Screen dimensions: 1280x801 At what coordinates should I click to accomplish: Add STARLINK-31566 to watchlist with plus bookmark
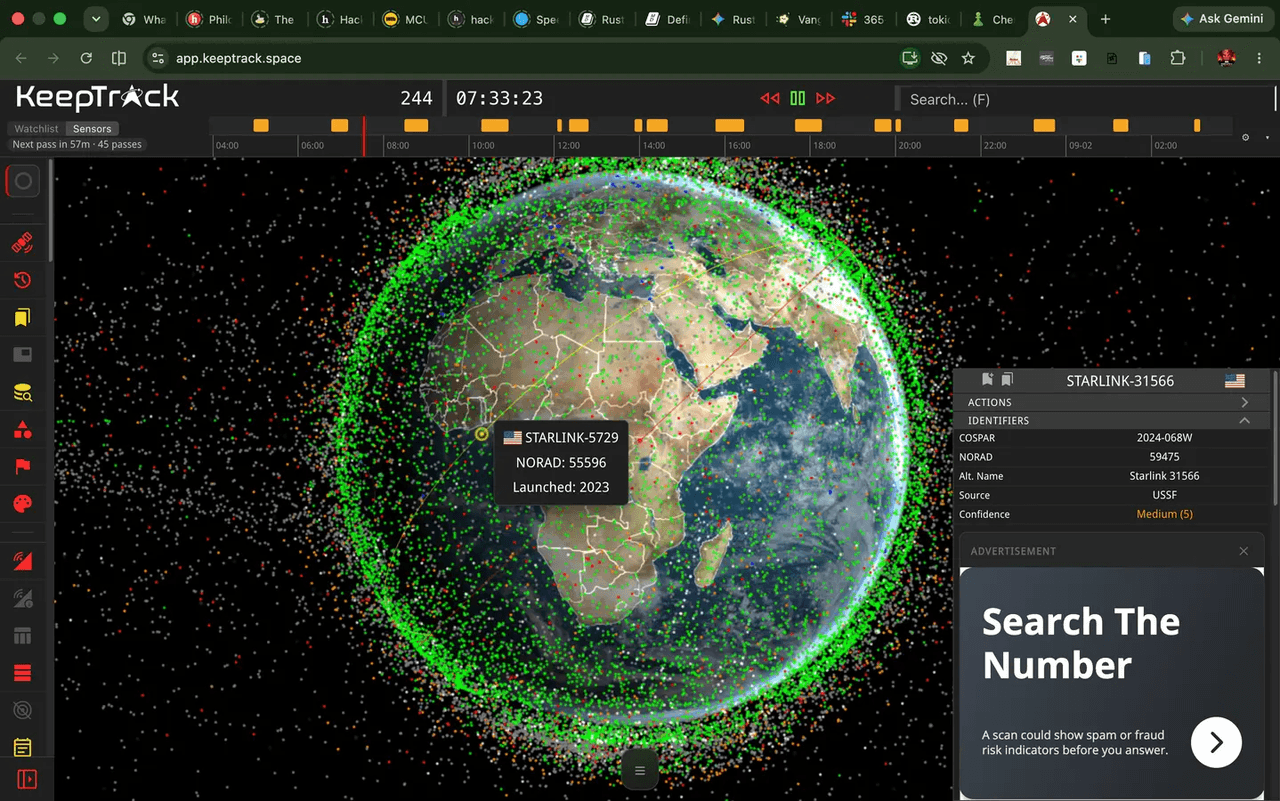[987, 379]
